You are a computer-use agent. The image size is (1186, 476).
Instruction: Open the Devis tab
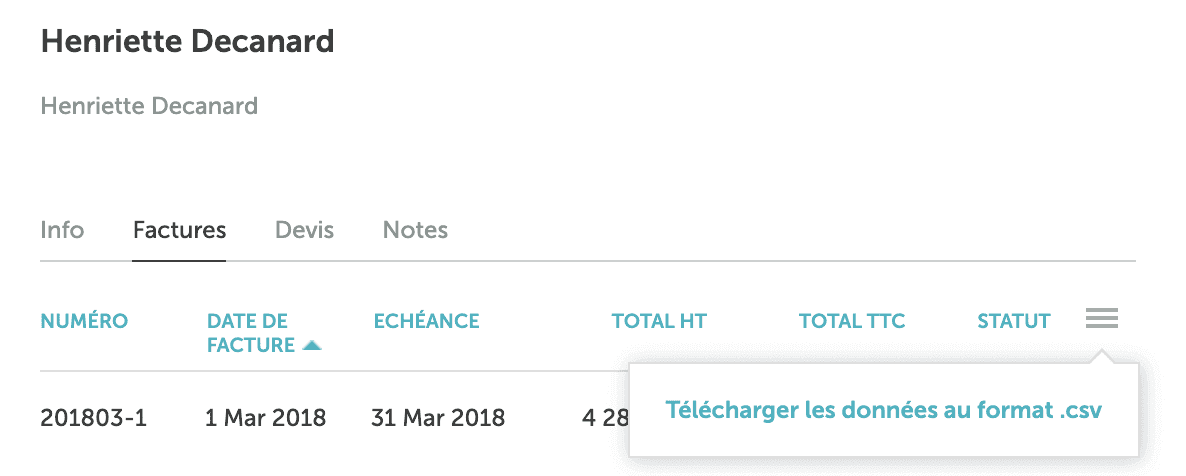coord(304,230)
